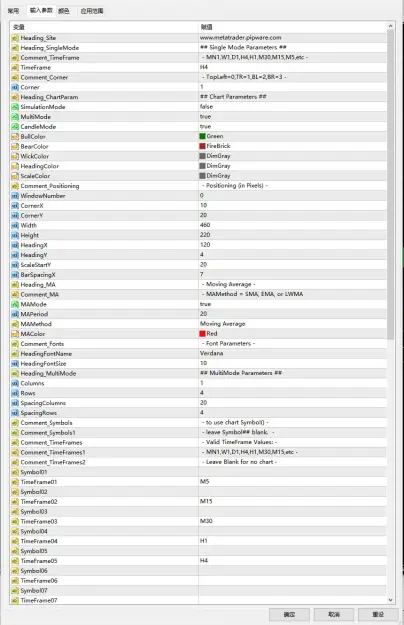Select the TimeFrame value H4
This screenshot has height=625, width=404.
(x=204, y=67)
